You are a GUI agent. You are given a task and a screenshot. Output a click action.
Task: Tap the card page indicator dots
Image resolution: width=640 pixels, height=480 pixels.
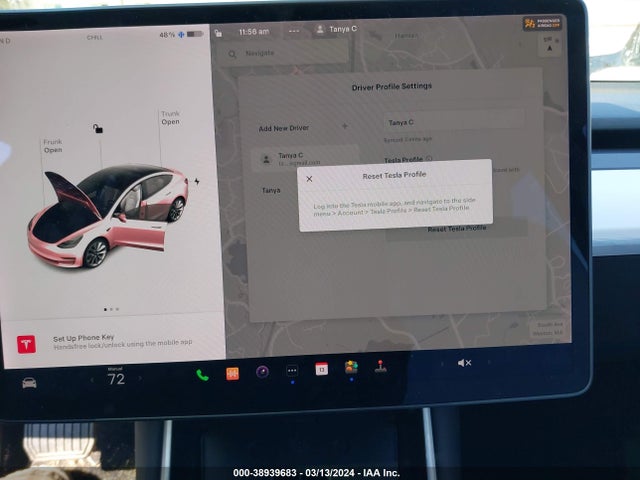(x=111, y=309)
